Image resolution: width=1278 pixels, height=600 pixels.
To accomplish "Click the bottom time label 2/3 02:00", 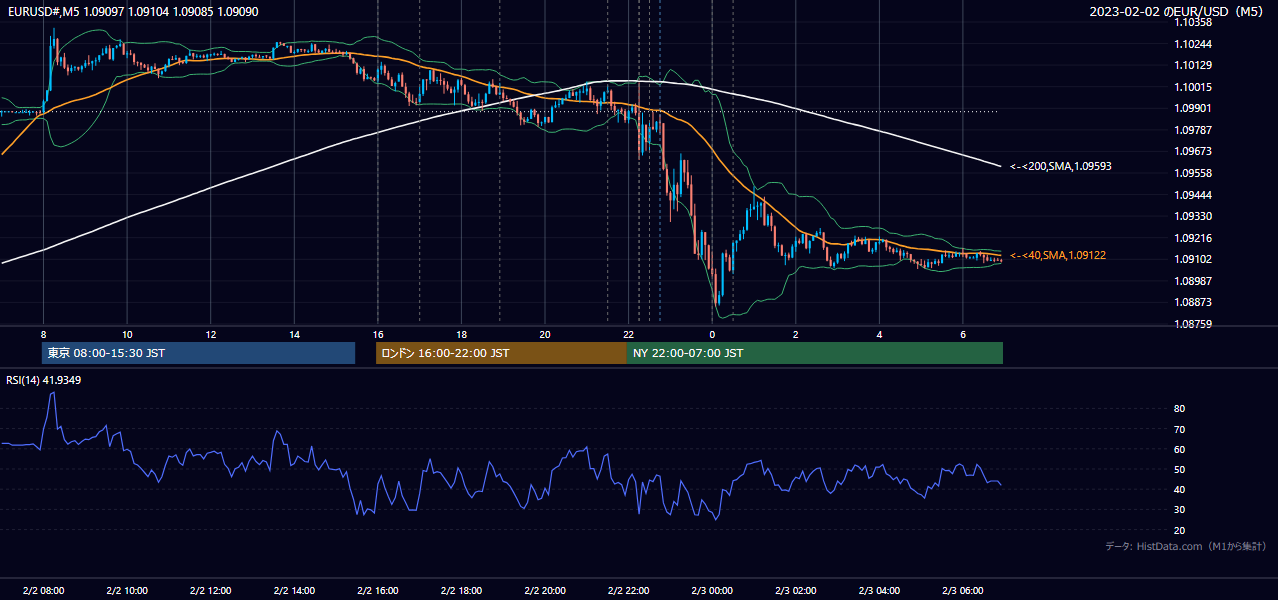I will (795, 590).
